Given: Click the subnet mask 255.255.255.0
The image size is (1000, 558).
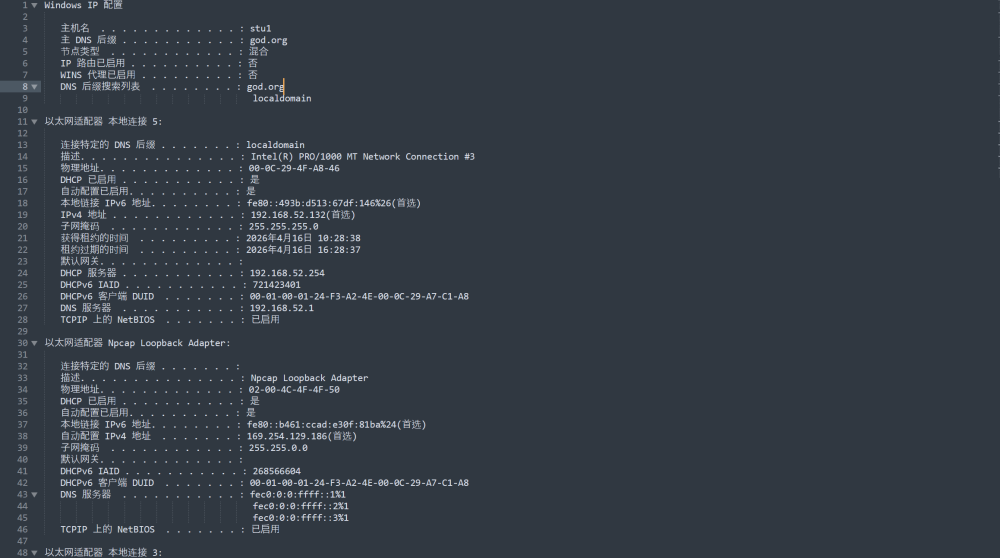Looking at the screenshot, I should click(x=283, y=227).
